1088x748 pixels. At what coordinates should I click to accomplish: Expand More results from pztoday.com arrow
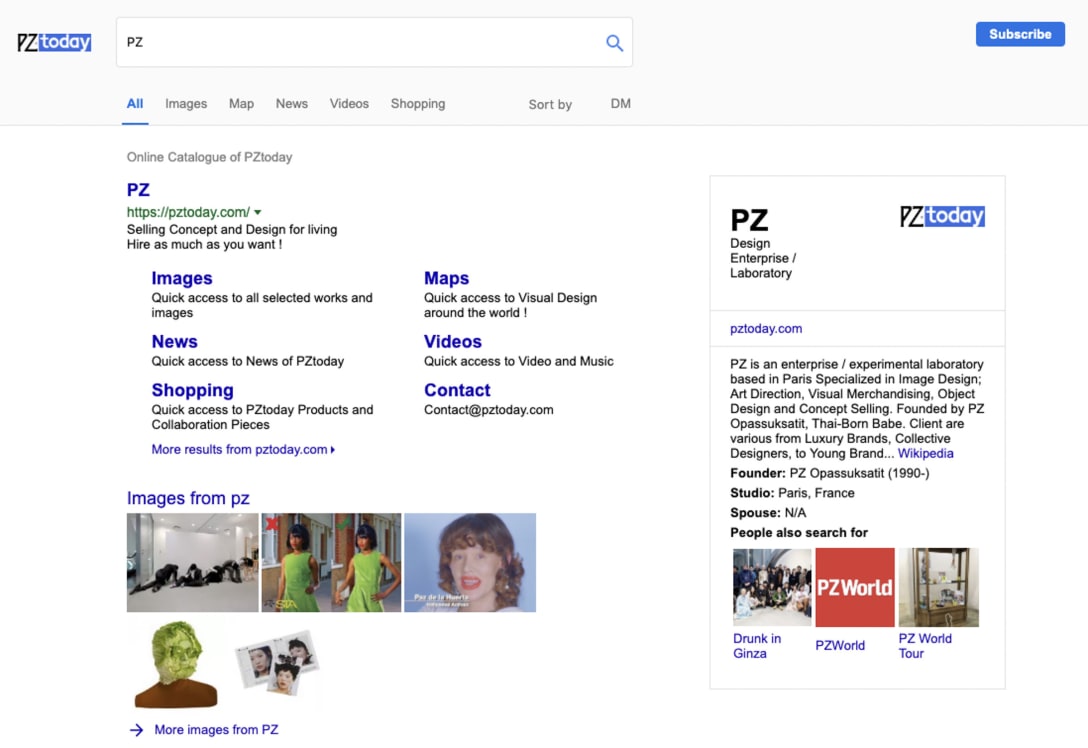pos(333,450)
